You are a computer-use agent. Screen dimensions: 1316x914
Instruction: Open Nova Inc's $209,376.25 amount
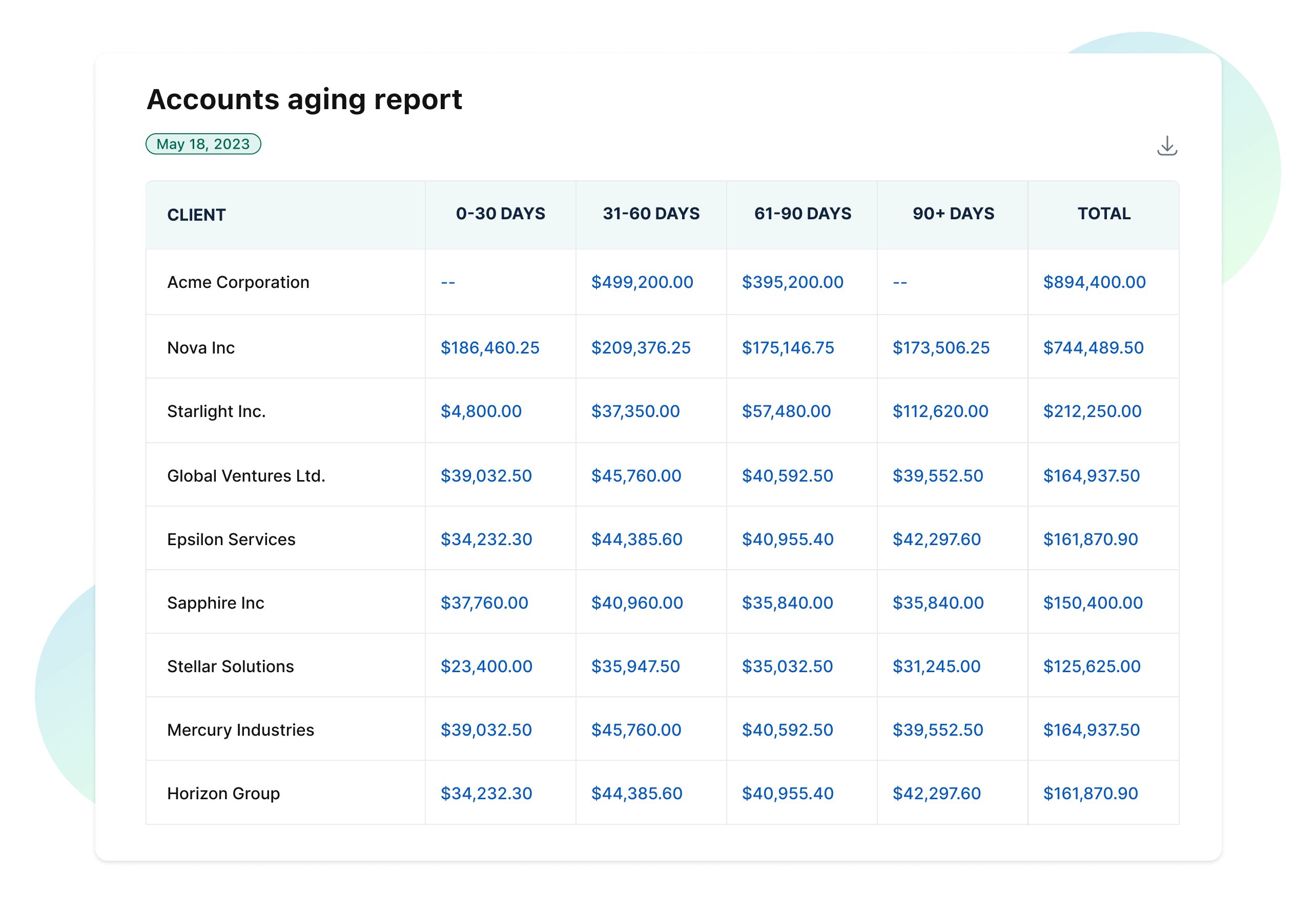point(641,348)
